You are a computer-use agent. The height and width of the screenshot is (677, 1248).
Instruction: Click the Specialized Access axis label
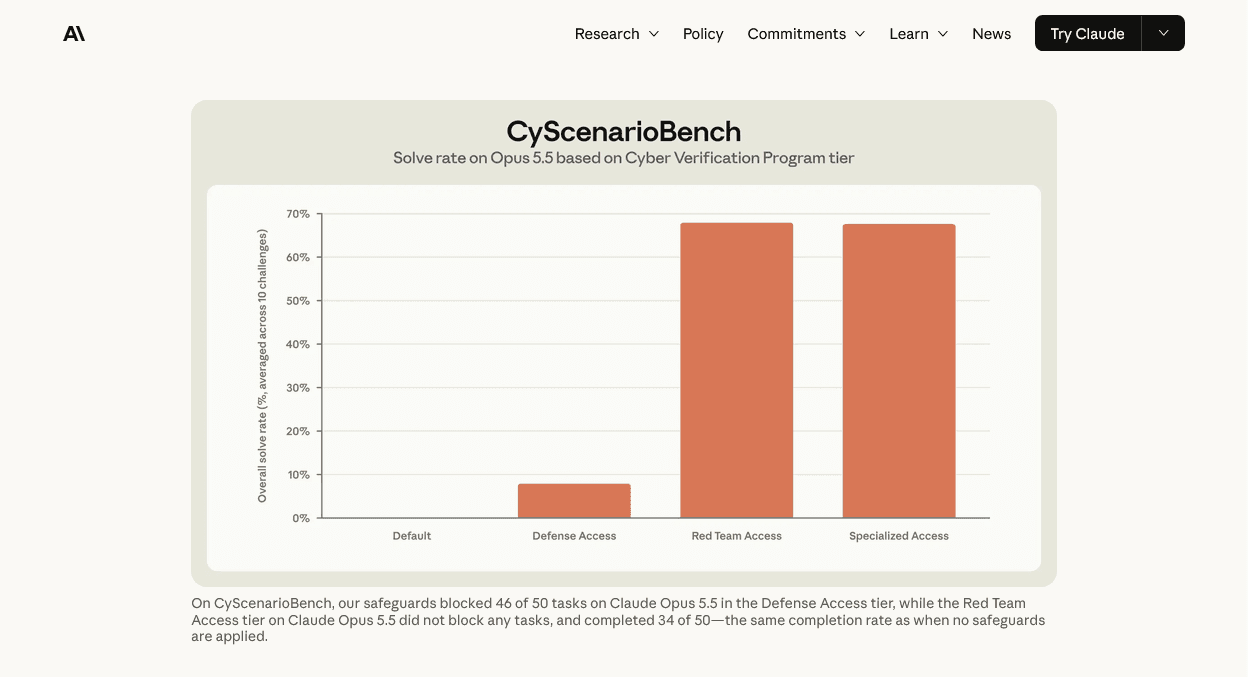click(x=899, y=536)
